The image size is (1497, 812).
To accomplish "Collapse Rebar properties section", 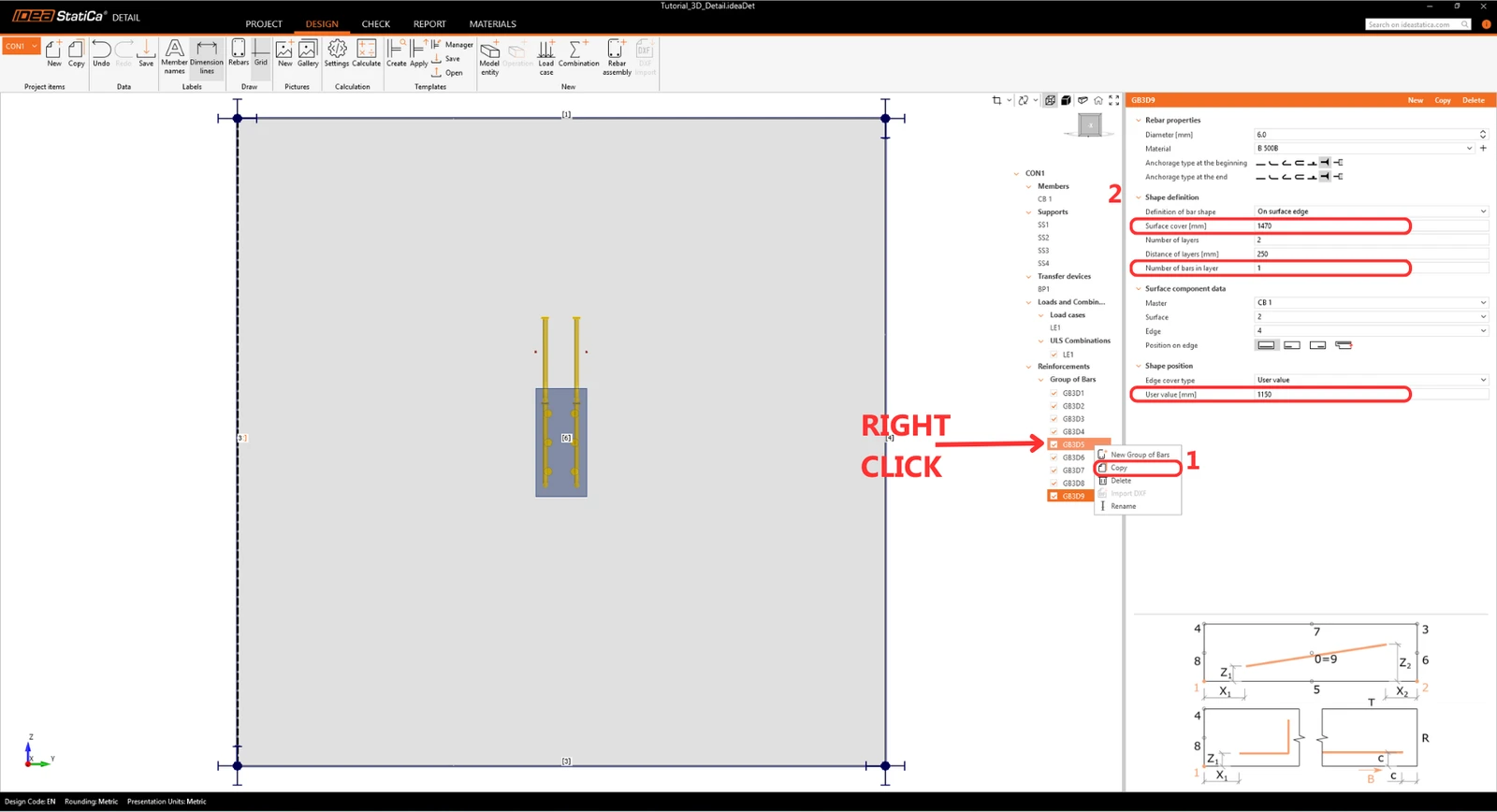I will pyautogui.click(x=1139, y=120).
